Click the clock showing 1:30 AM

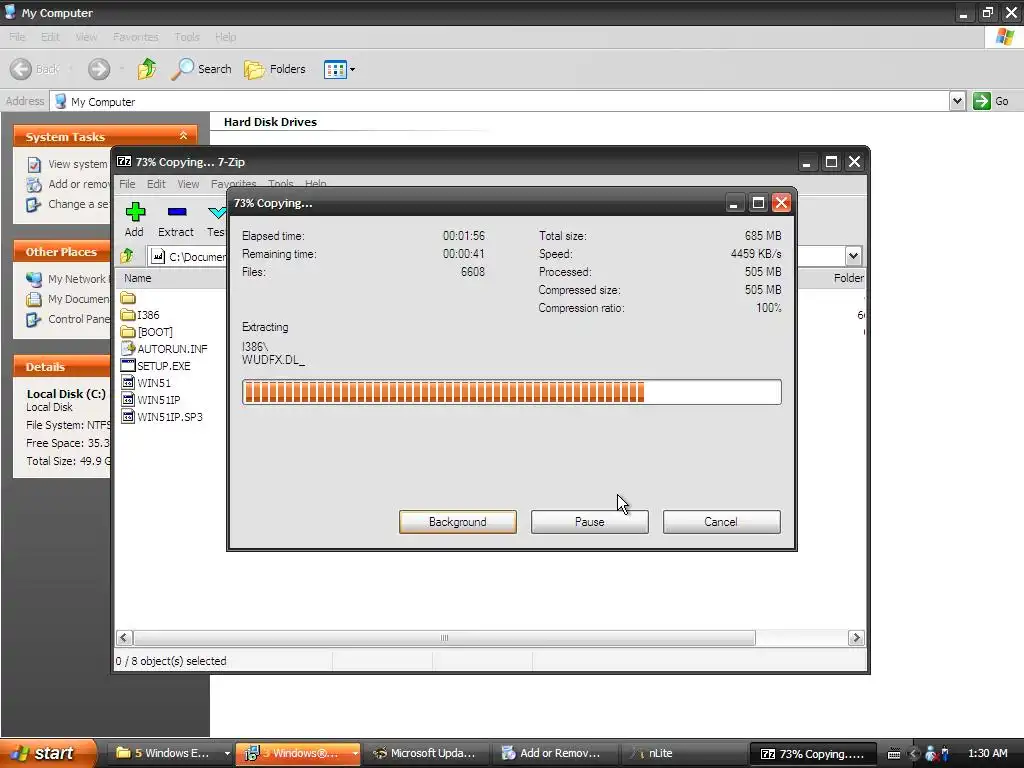tap(987, 753)
